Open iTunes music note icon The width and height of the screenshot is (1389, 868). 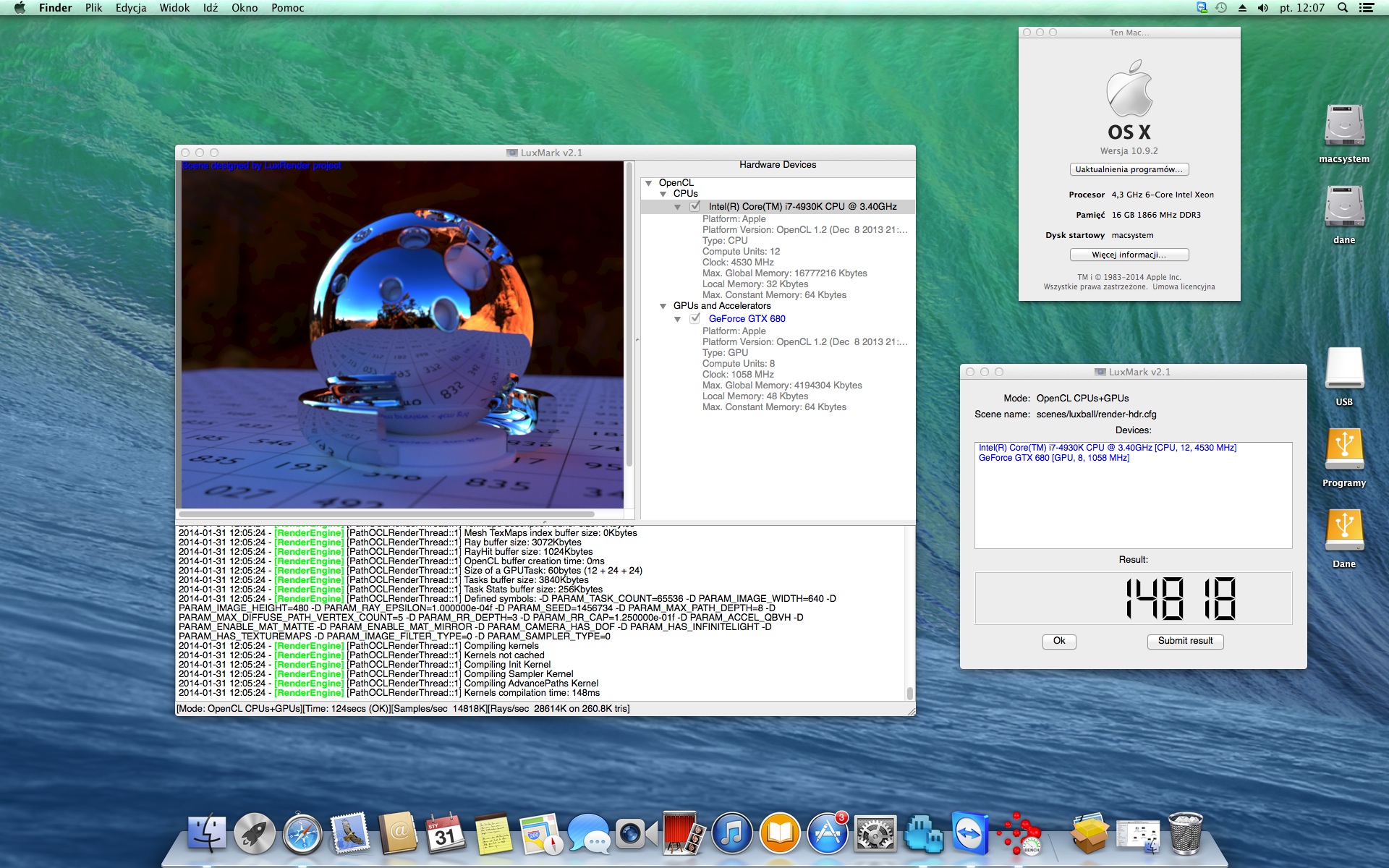click(732, 833)
